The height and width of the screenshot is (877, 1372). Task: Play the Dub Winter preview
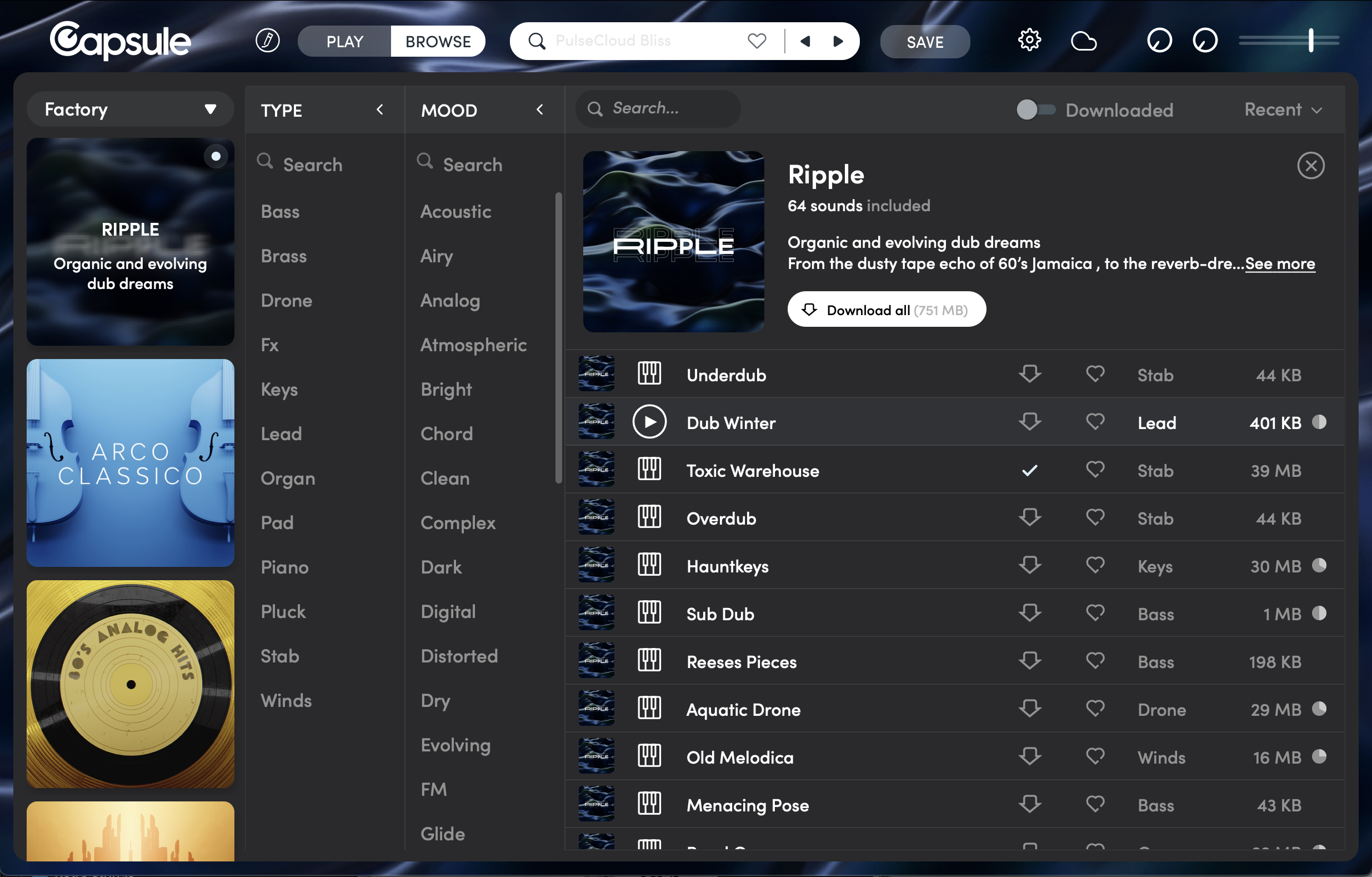[649, 422]
